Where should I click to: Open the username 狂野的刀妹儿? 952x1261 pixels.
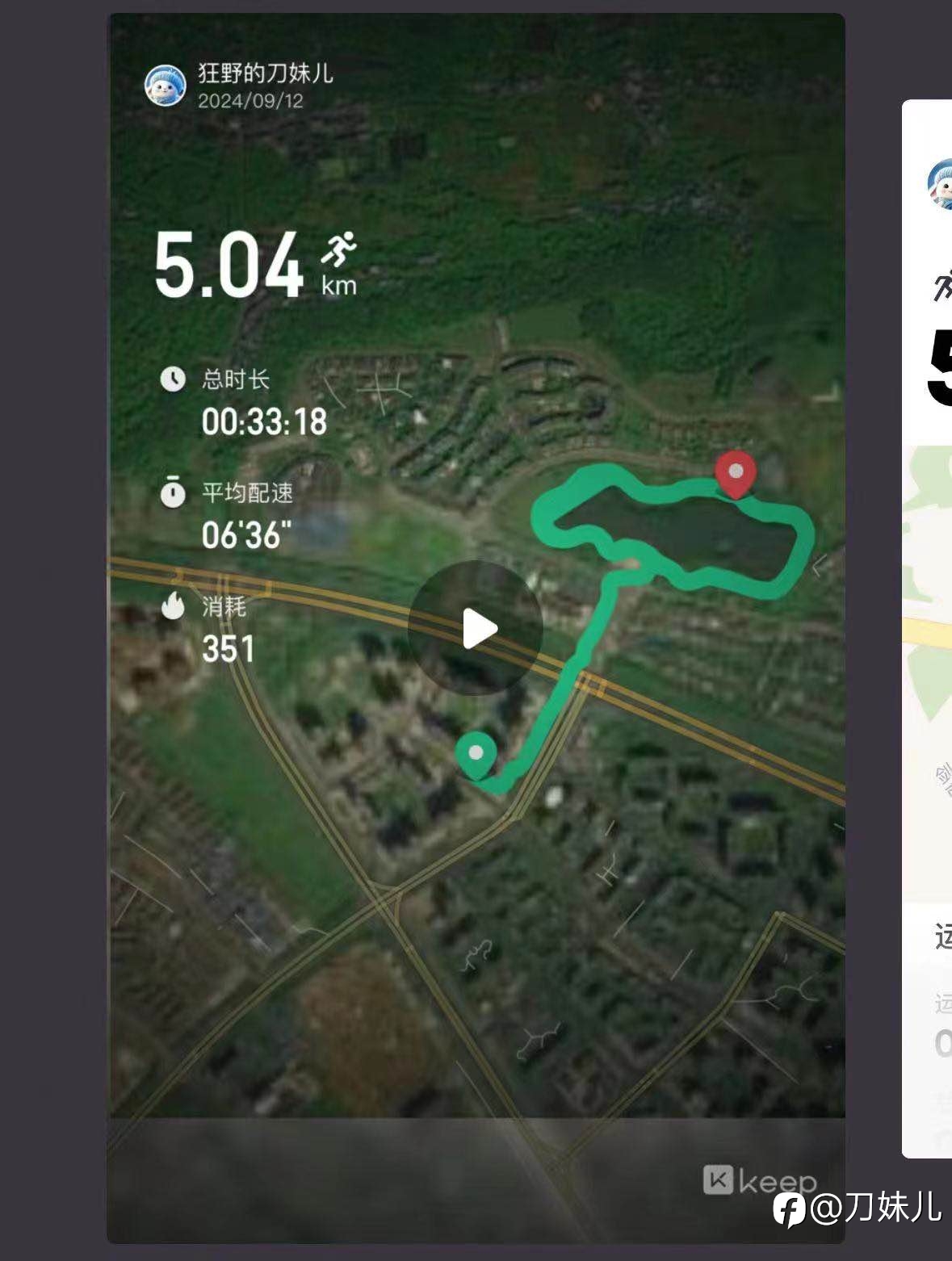coord(266,73)
